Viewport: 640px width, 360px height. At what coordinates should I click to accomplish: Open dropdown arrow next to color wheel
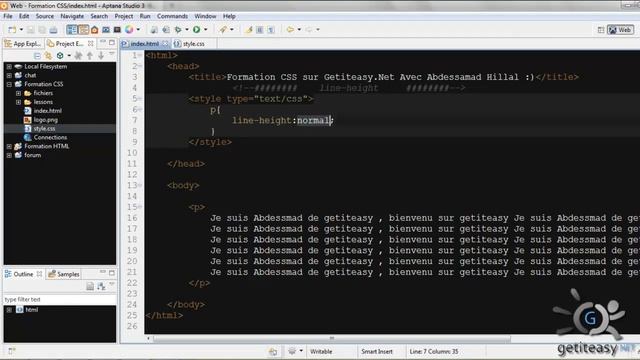(x=138, y=30)
